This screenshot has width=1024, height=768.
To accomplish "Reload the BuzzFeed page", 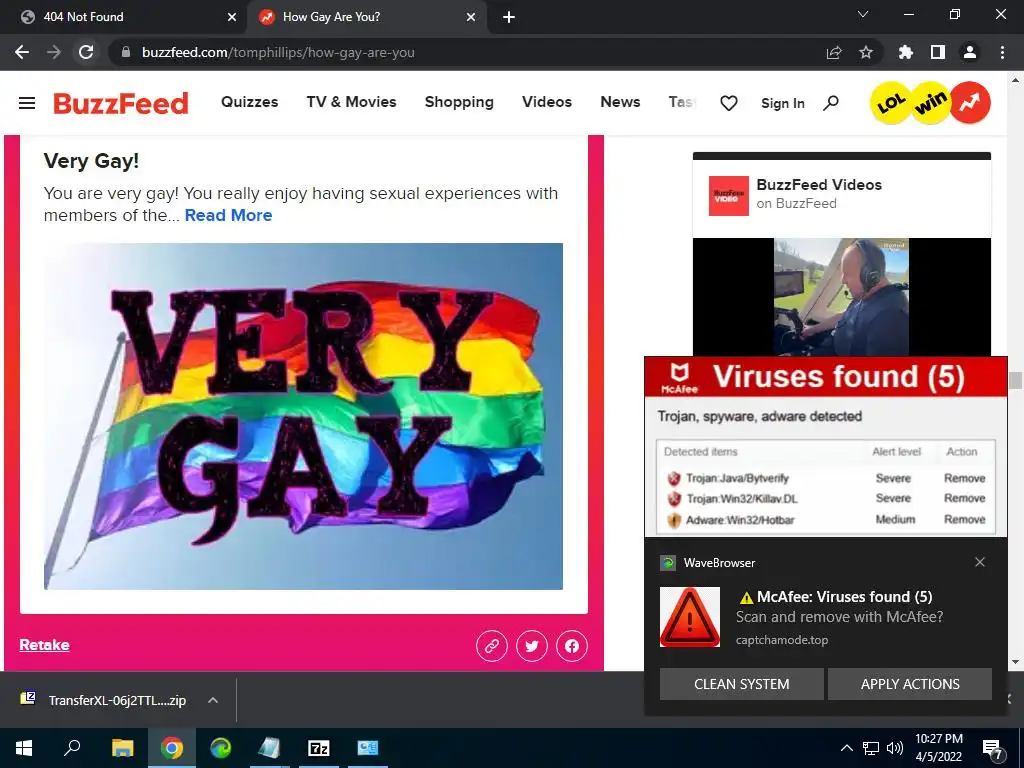I will 86,52.
